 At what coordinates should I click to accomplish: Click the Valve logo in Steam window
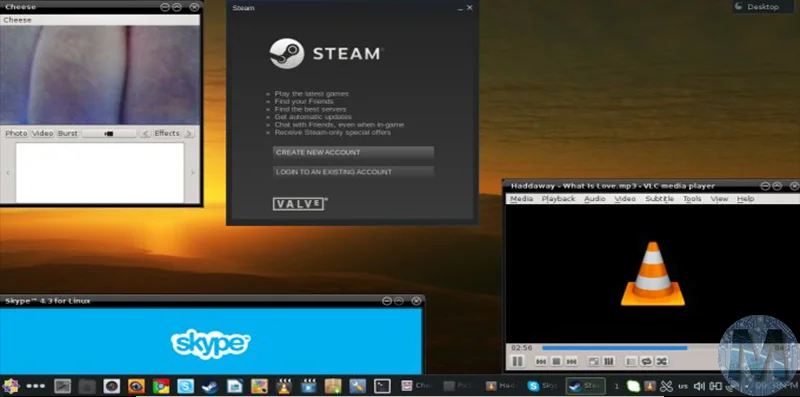pos(299,204)
